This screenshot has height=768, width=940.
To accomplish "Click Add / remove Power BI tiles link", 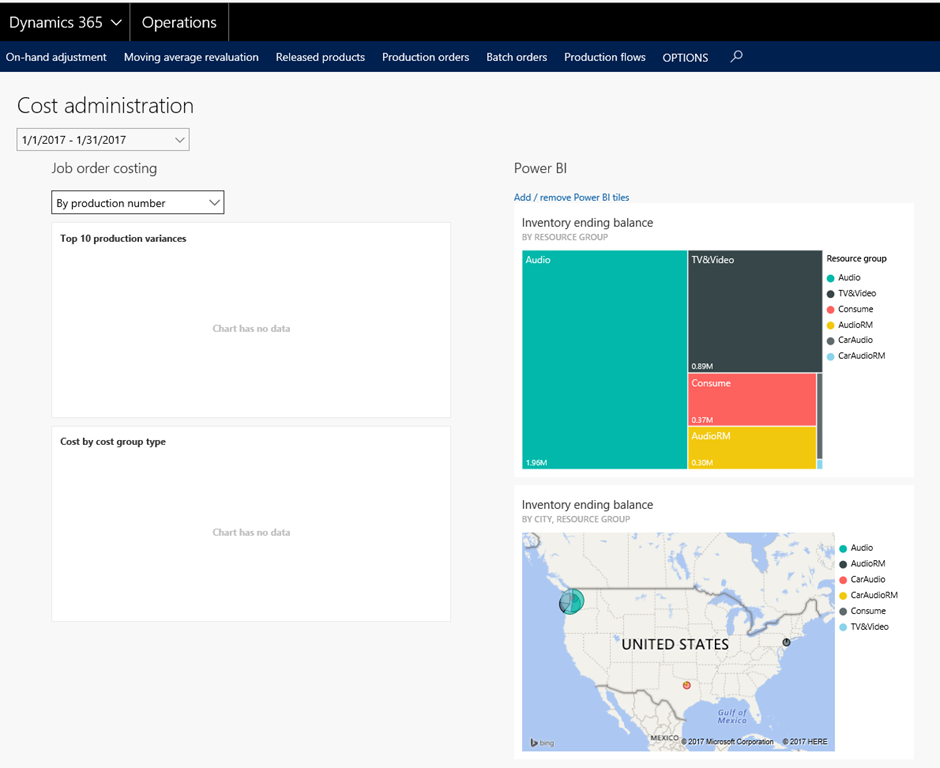I will 571,197.
